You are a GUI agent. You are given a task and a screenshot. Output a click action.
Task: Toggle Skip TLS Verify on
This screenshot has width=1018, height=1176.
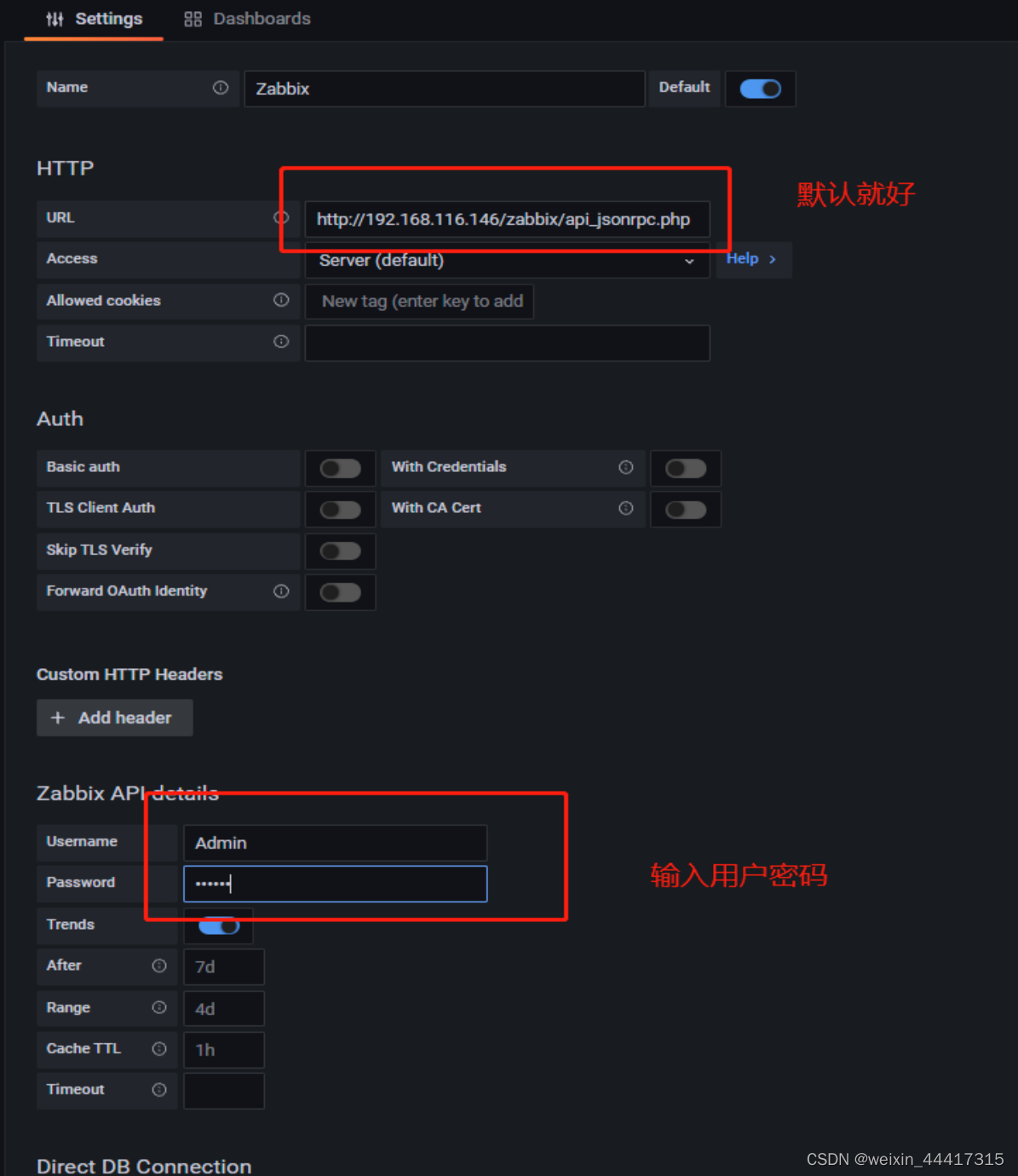coord(340,551)
